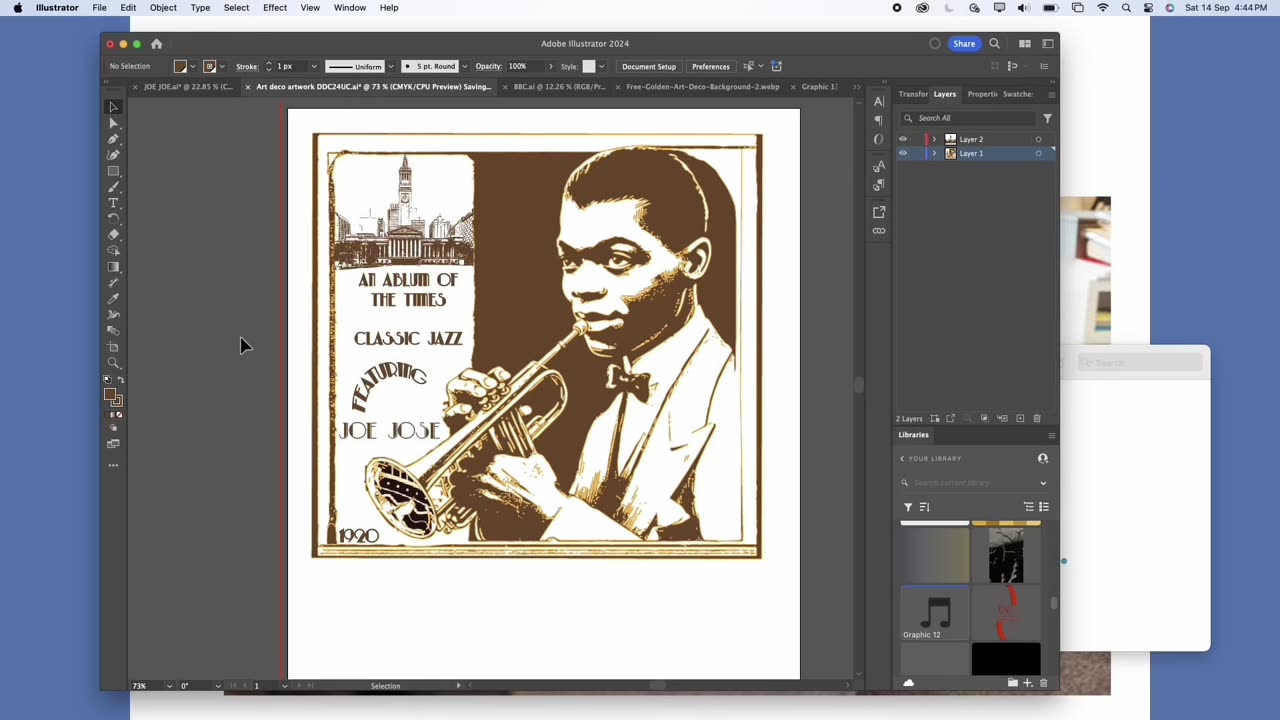The height and width of the screenshot is (720, 1280).
Task: Select the Direct Selection tool
Action: pos(113,123)
